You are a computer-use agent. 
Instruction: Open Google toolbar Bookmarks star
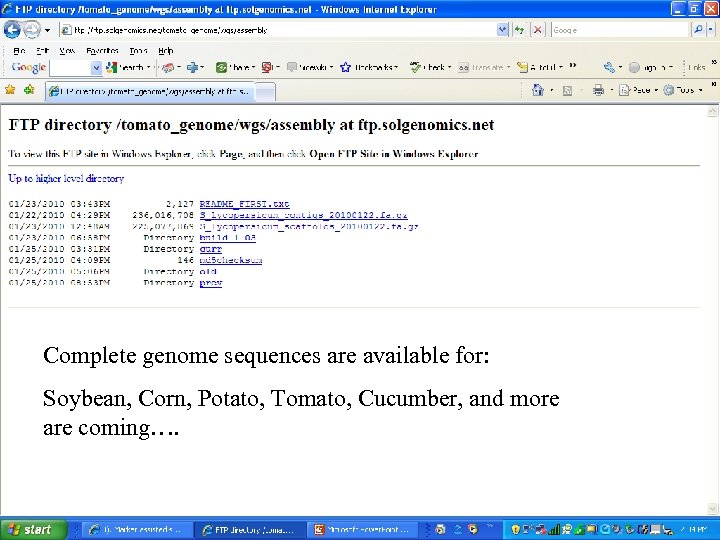[x=369, y=68]
